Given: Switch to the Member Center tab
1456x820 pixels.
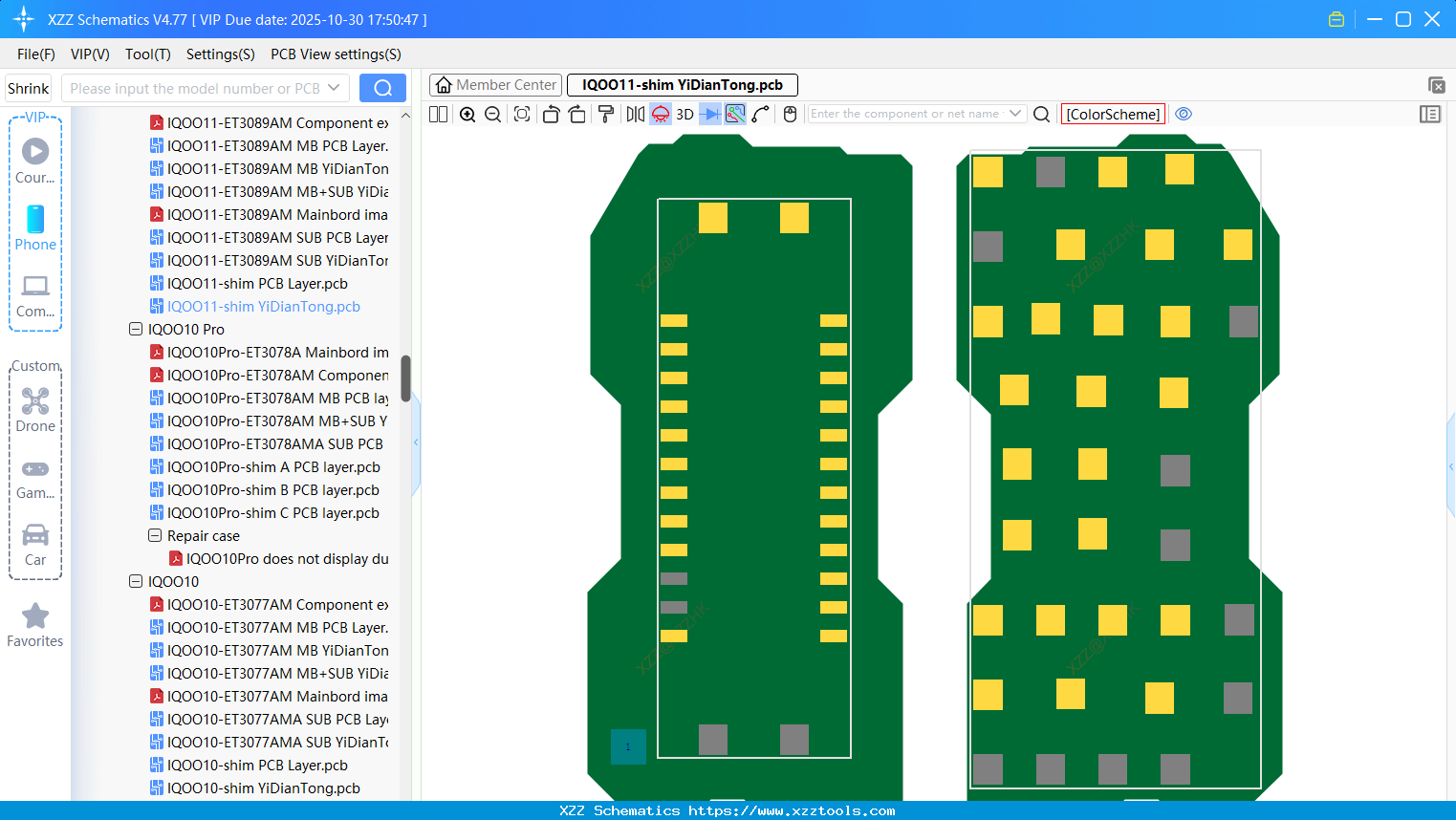Looking at the screenshot, I should point(496,85).
